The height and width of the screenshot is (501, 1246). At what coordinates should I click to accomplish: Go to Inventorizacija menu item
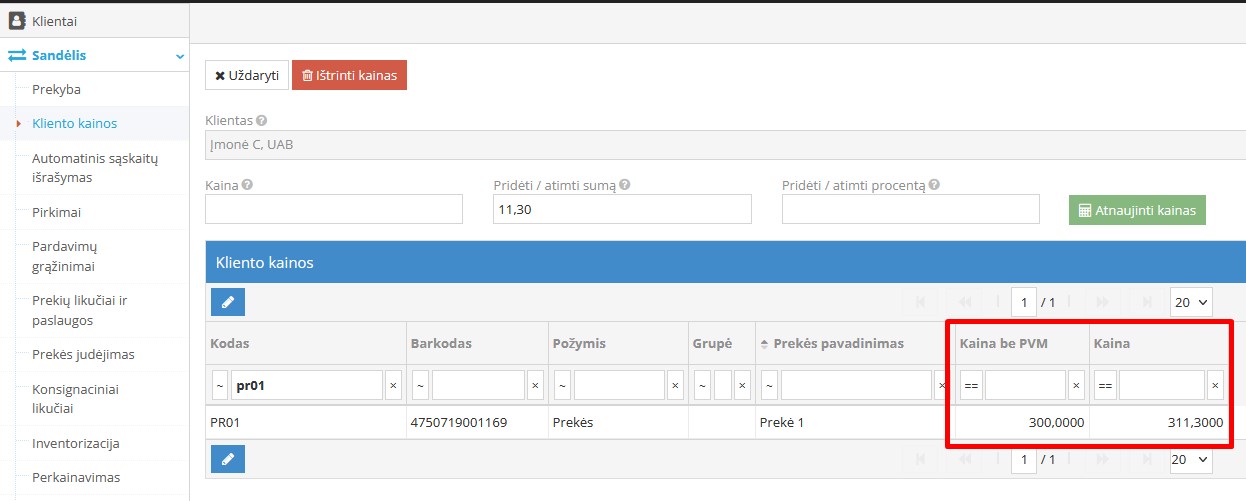[x=76, y=443]
